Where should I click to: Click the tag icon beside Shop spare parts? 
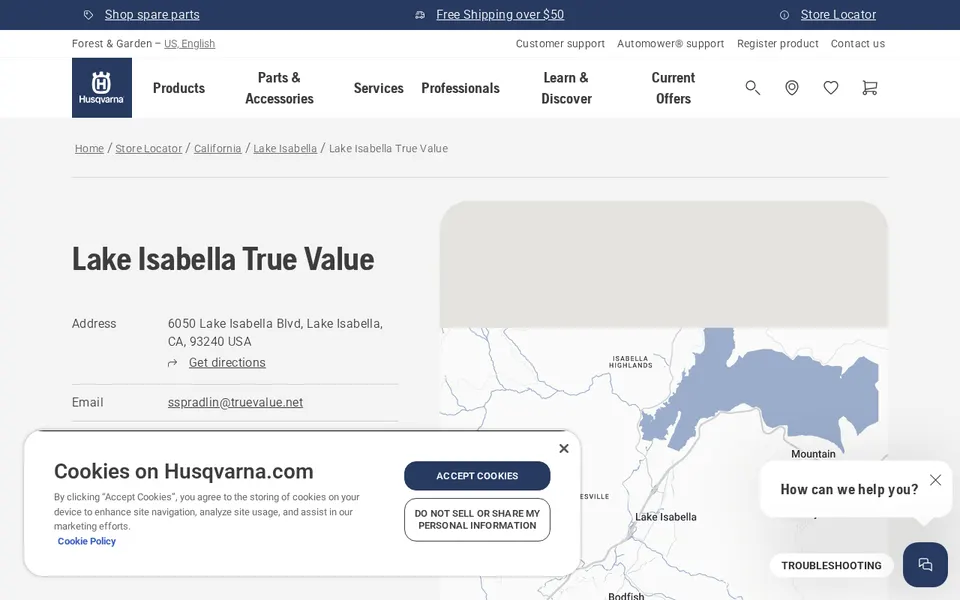click(x=89, y=15)
